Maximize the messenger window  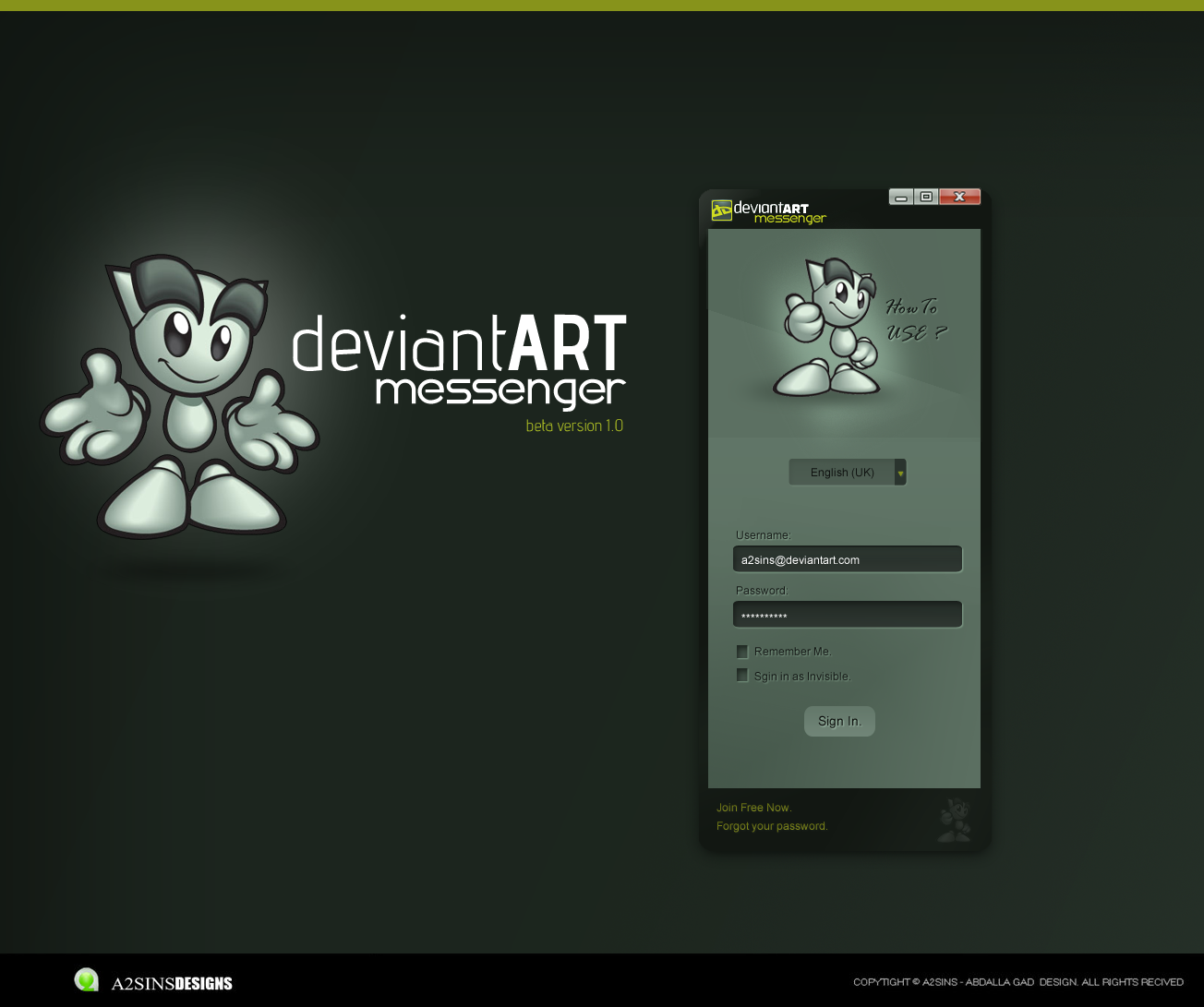click(926, 197)
